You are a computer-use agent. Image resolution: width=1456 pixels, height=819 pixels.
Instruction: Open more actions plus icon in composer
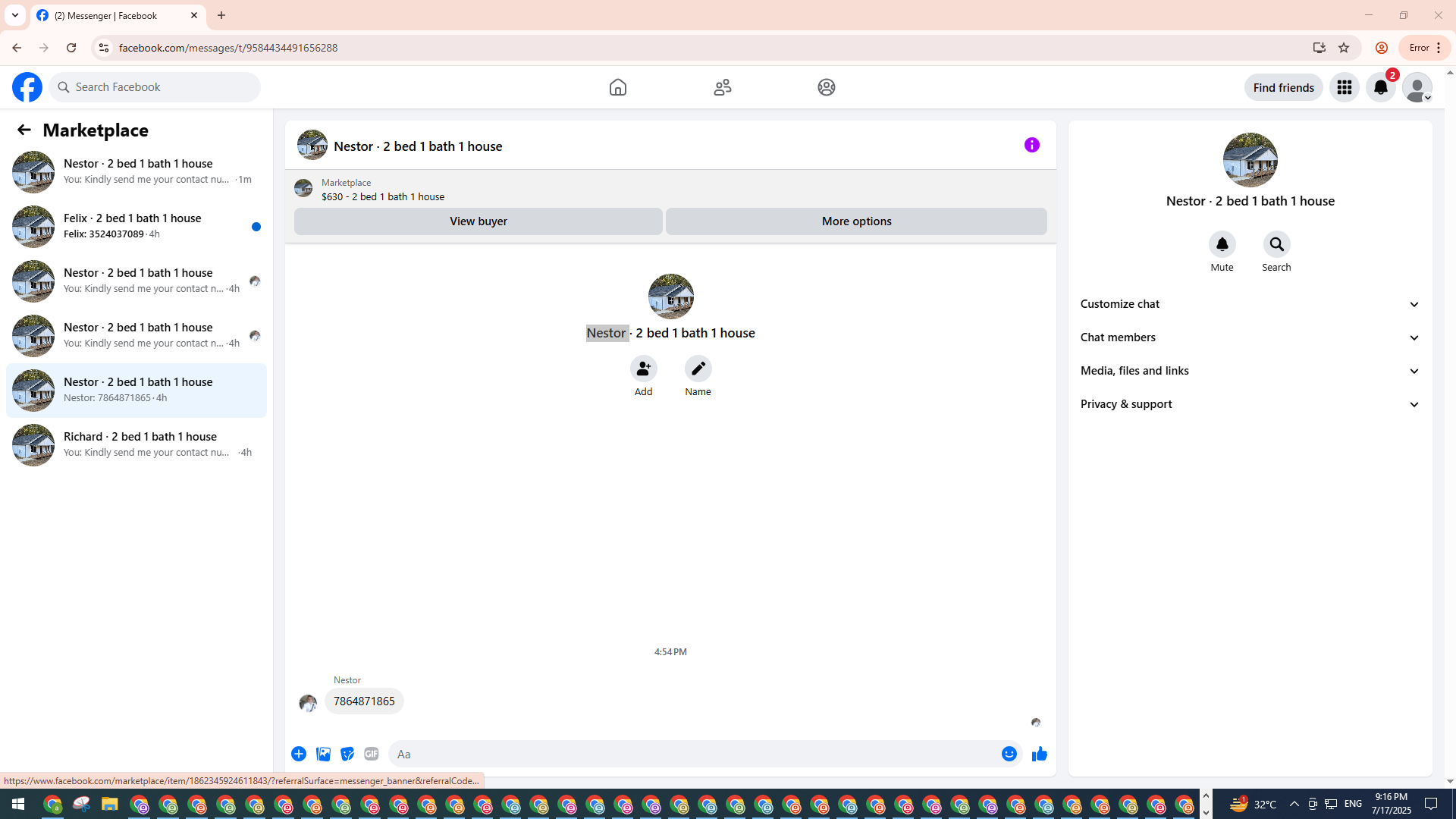(299, 754)
